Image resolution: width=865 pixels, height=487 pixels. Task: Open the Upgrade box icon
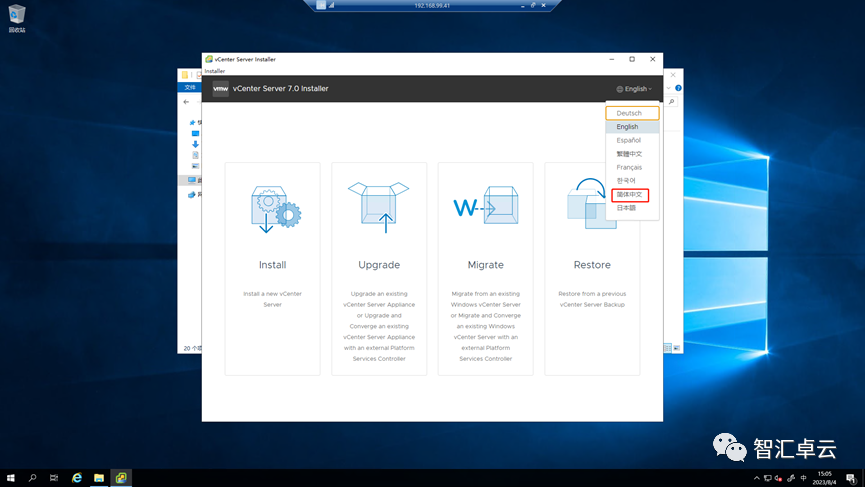(378, 207)
